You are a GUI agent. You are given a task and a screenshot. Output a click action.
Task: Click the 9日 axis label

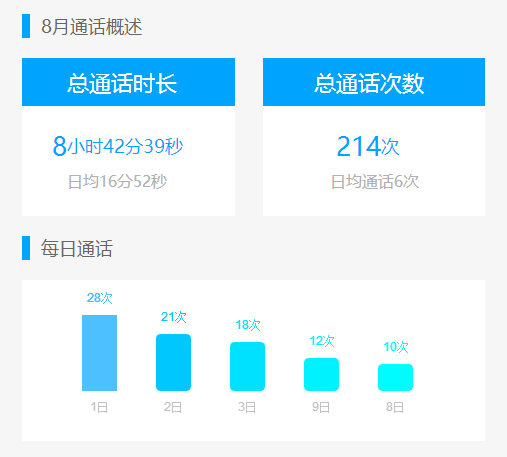click(x=321, y=407)
